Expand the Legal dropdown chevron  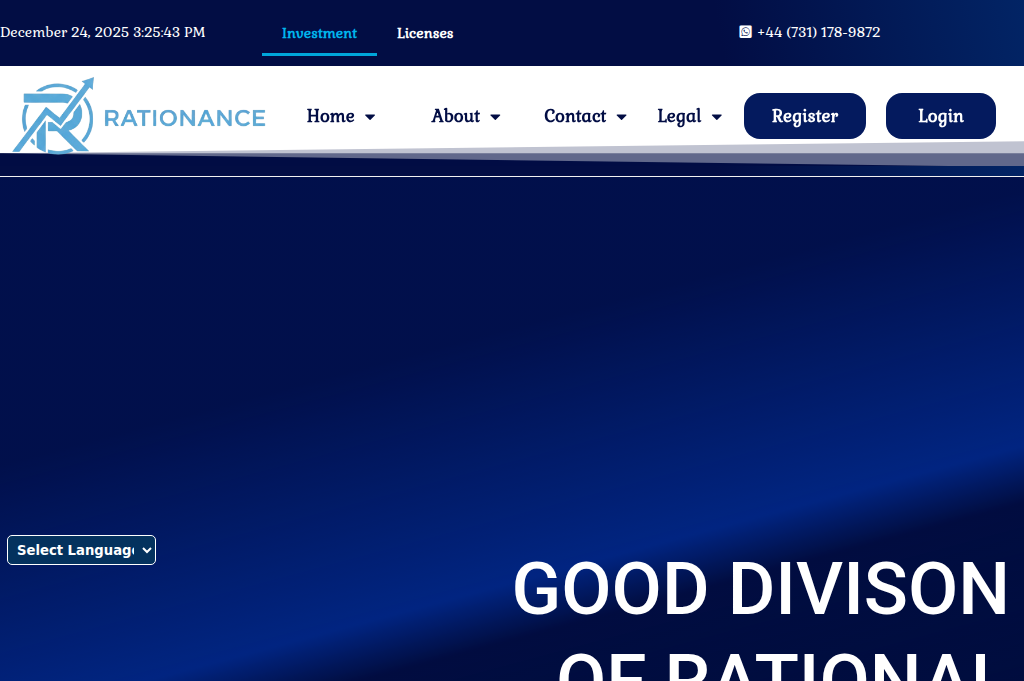[717, 117]
